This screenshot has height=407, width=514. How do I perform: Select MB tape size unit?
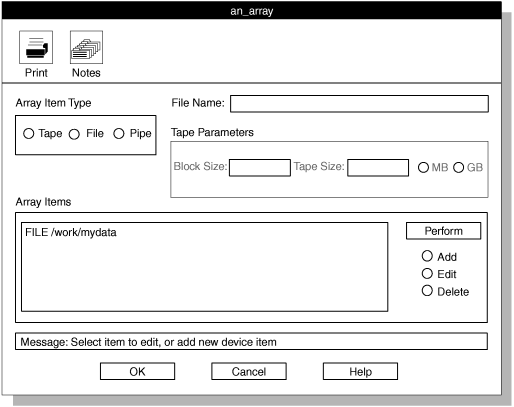click(423, 167)
